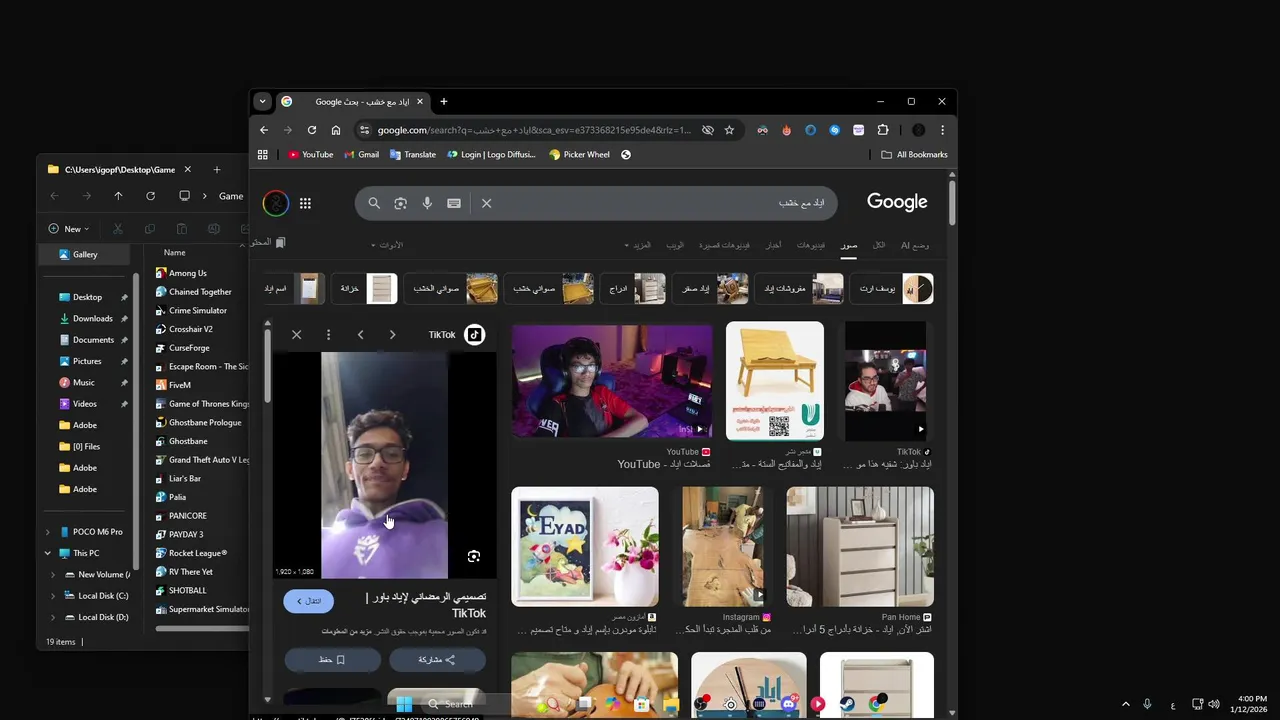The image size is (1280, 720).
Task: Open a new Chrome tab with plus
Action: [444, 101]
